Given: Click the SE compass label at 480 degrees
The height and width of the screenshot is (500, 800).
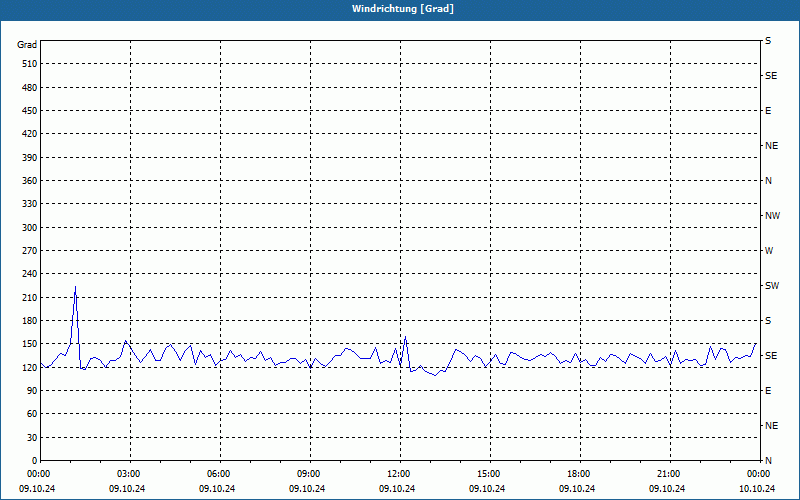Looking at the screenshot, I should (771, 76).
